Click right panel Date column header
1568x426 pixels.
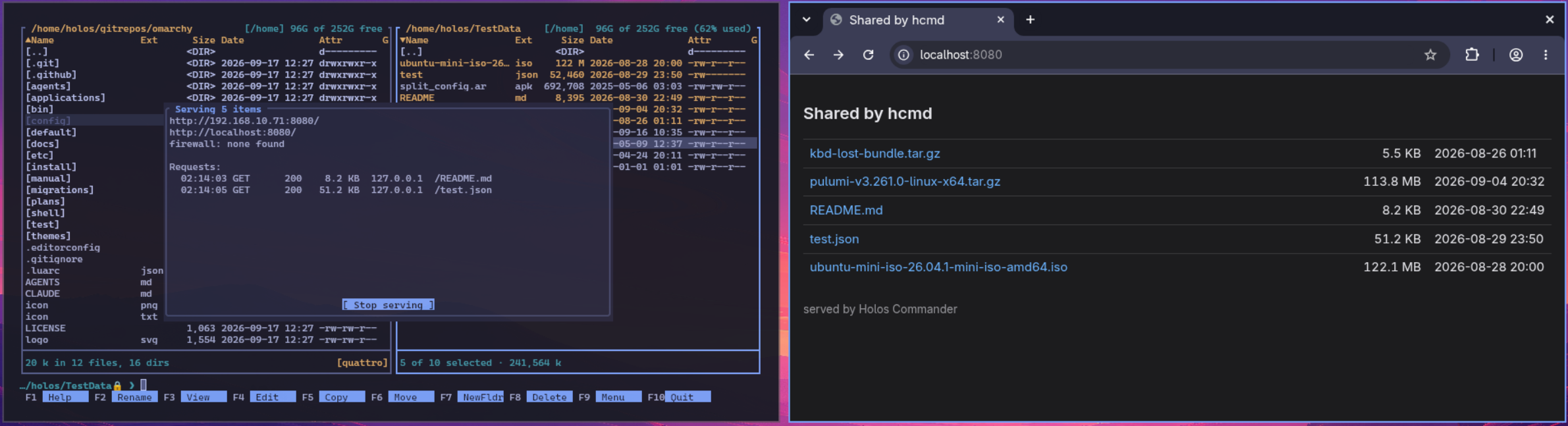tap(601, 40)
